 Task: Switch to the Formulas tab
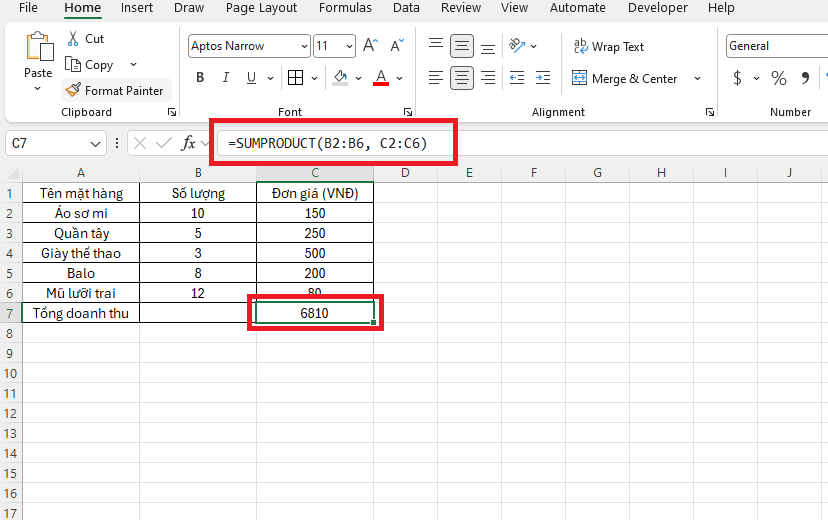[x=345, y=8]
